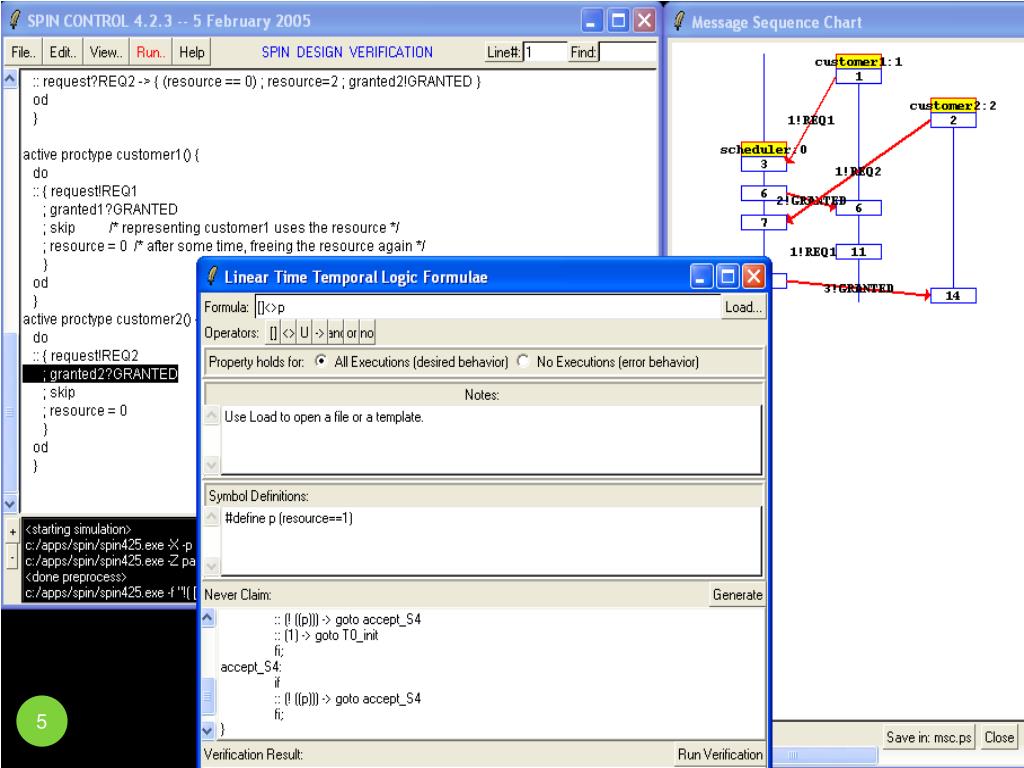Click the 'active proctype customer1()' line
This screenshot has width=1024, height=768.
(x=111, y=155)
